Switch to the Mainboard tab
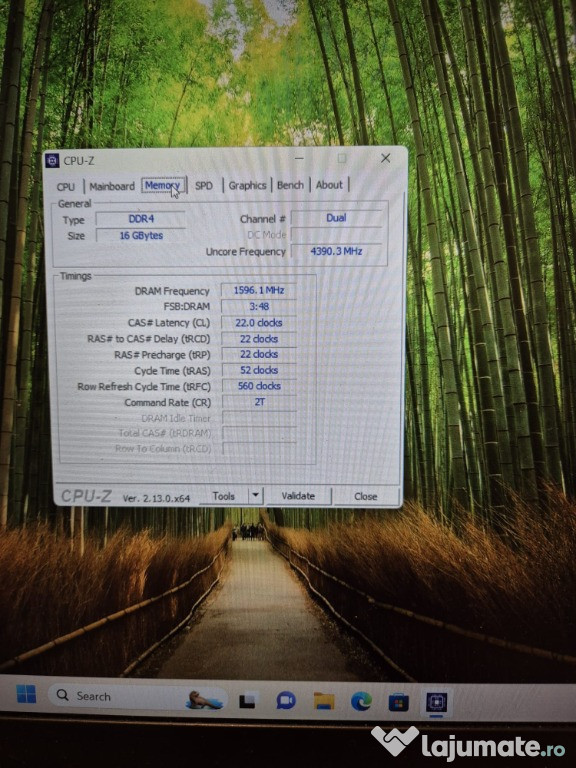576x768 pixels. 112,186
